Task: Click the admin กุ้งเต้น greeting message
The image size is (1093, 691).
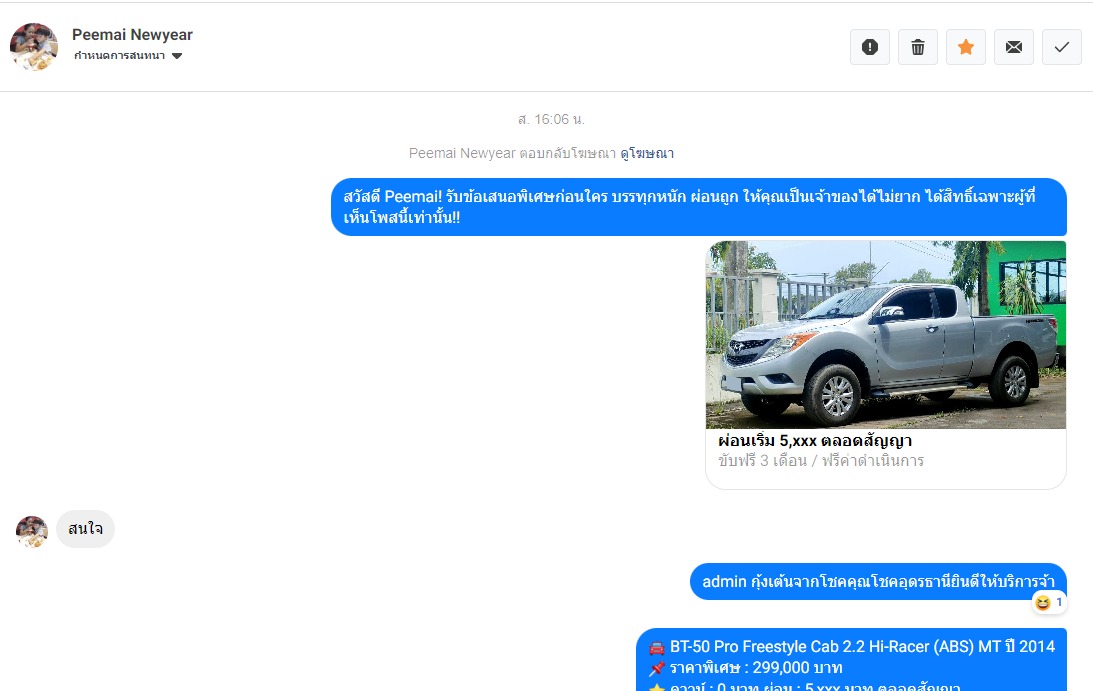Action: tap(878, 582)
